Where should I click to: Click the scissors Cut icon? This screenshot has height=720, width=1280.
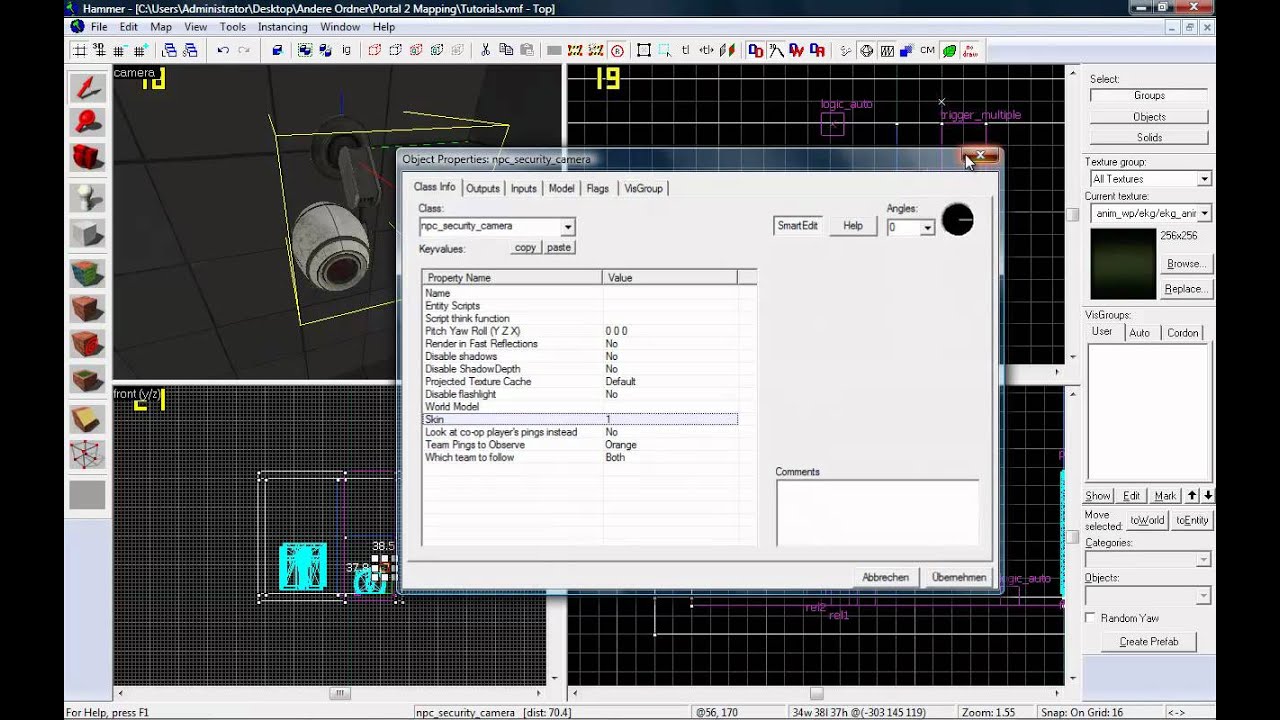[486, 50]
